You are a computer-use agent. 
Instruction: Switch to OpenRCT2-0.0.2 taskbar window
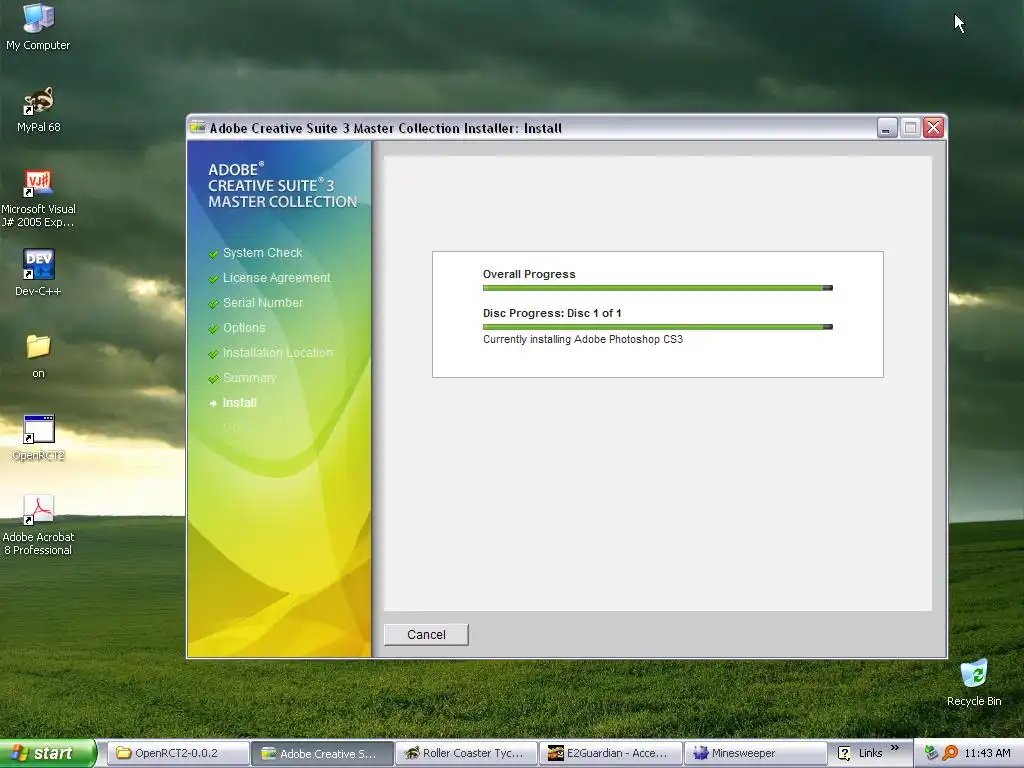[x=178, y=753]
